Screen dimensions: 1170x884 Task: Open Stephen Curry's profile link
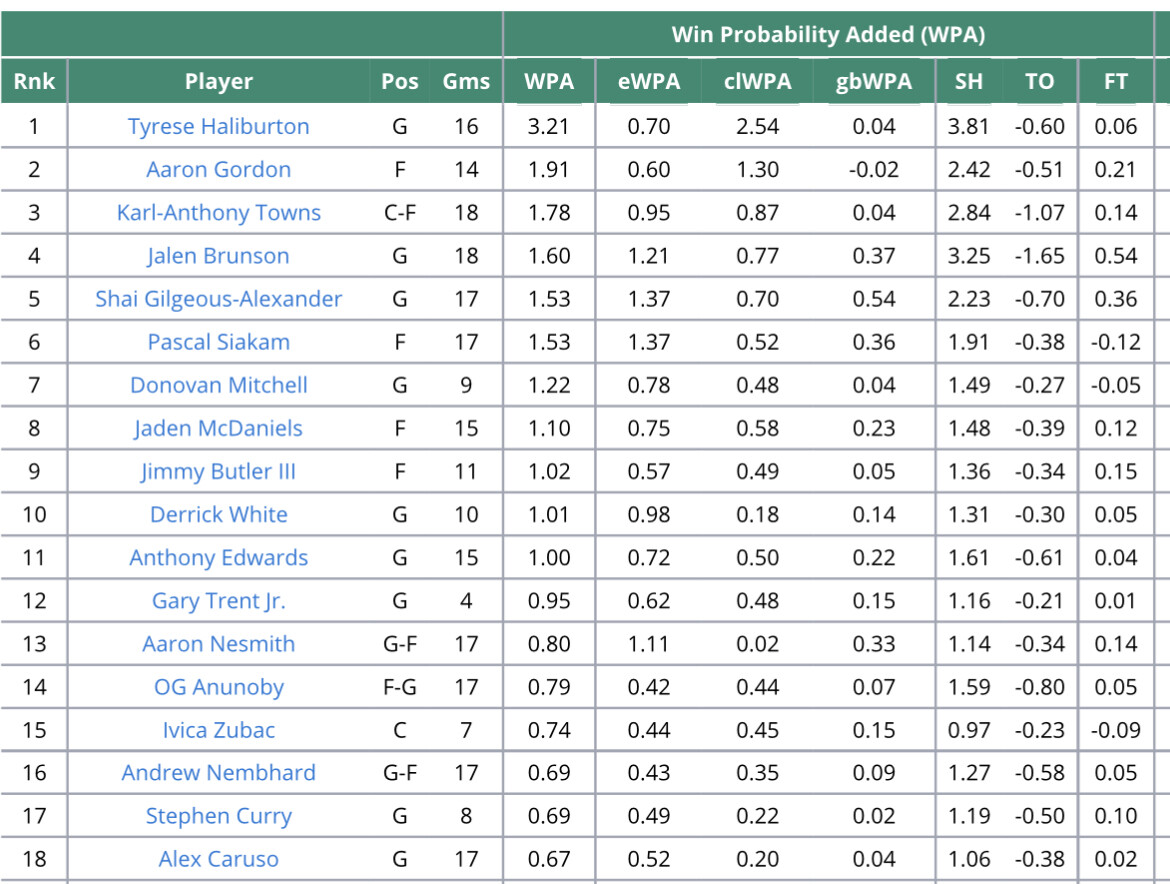[218, 815]
